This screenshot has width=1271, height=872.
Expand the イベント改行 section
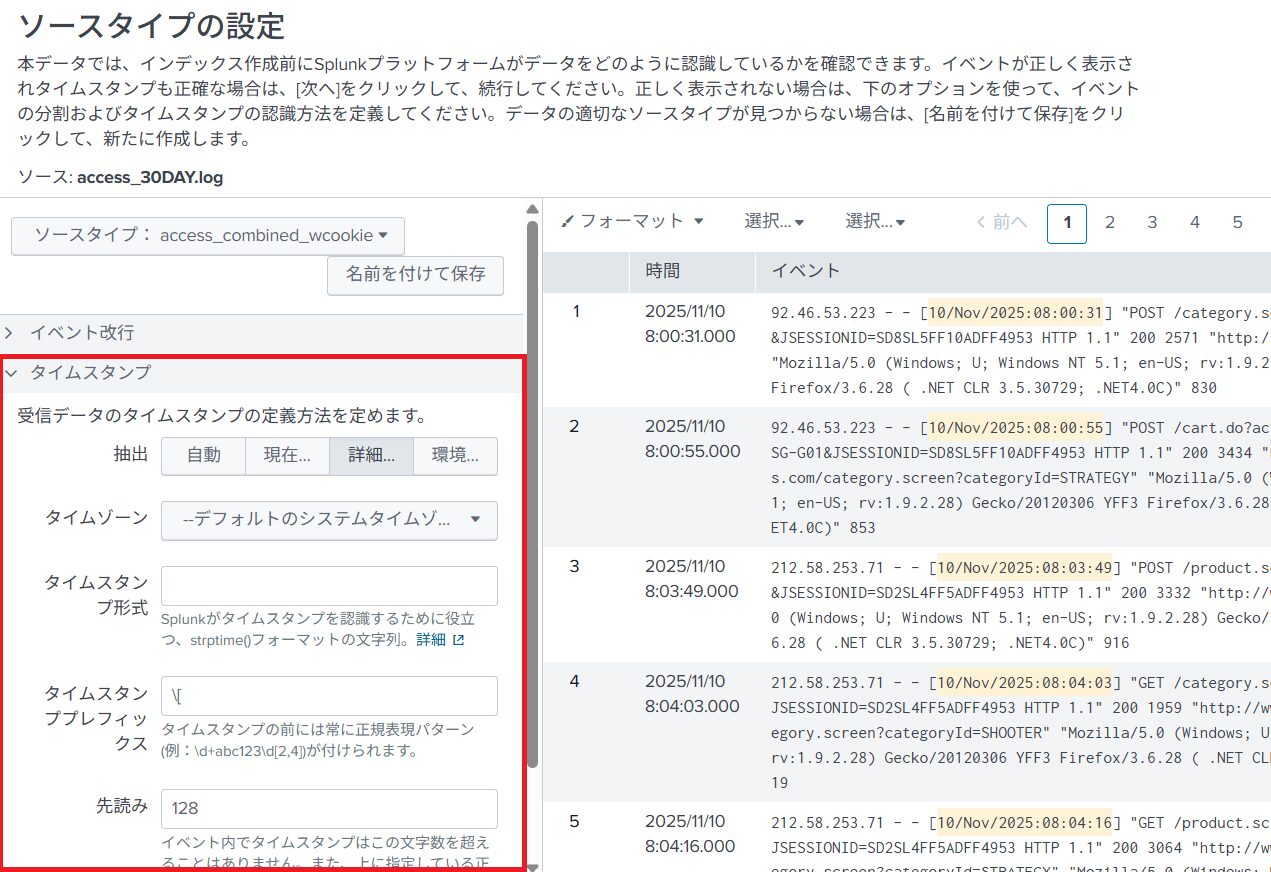82,333
